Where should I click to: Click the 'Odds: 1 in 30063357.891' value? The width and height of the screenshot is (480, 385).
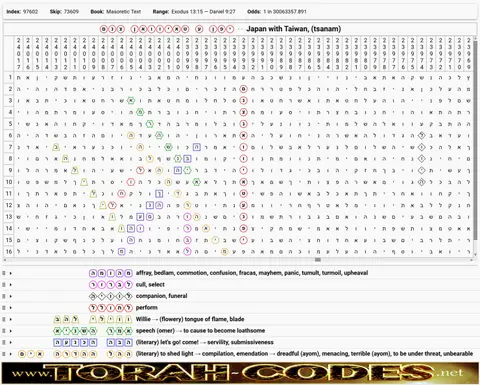277,12
